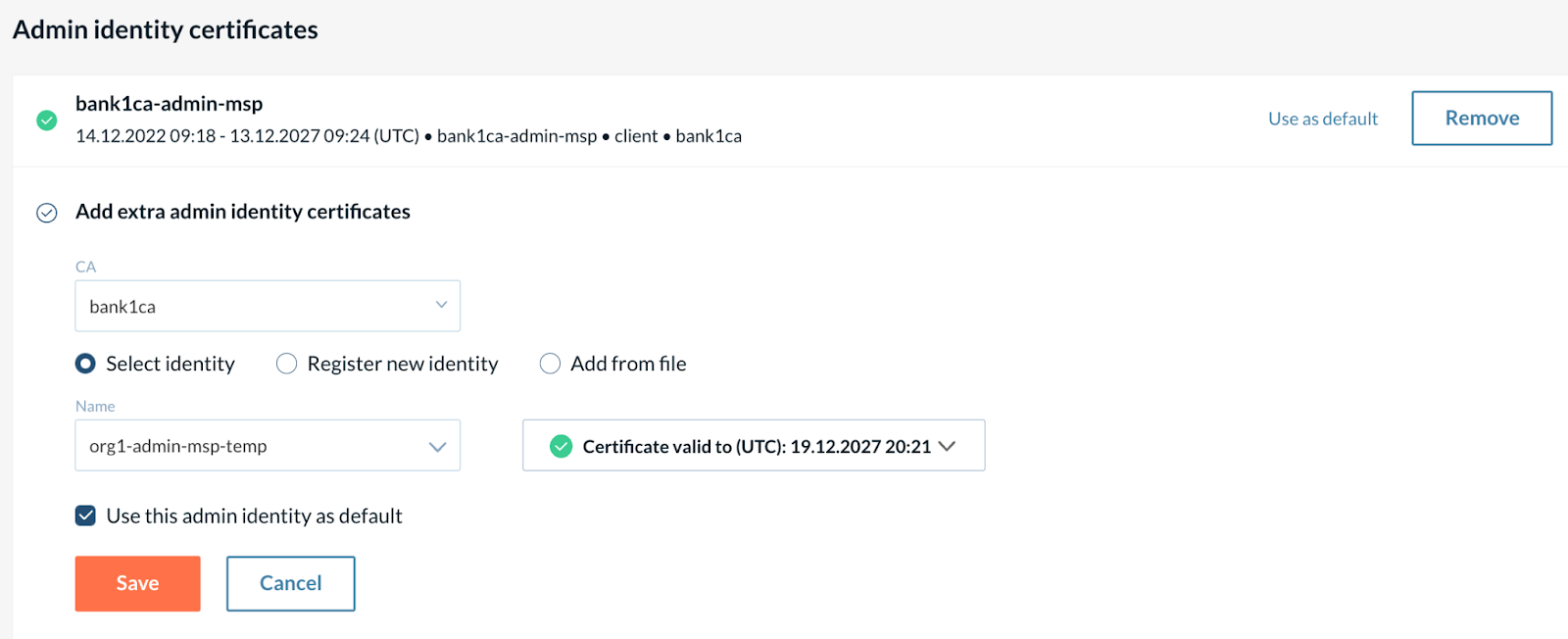Save the new admin identity certificate
Screen dimensions: 1568x639
pyautogui.click(x=137, y=583)
